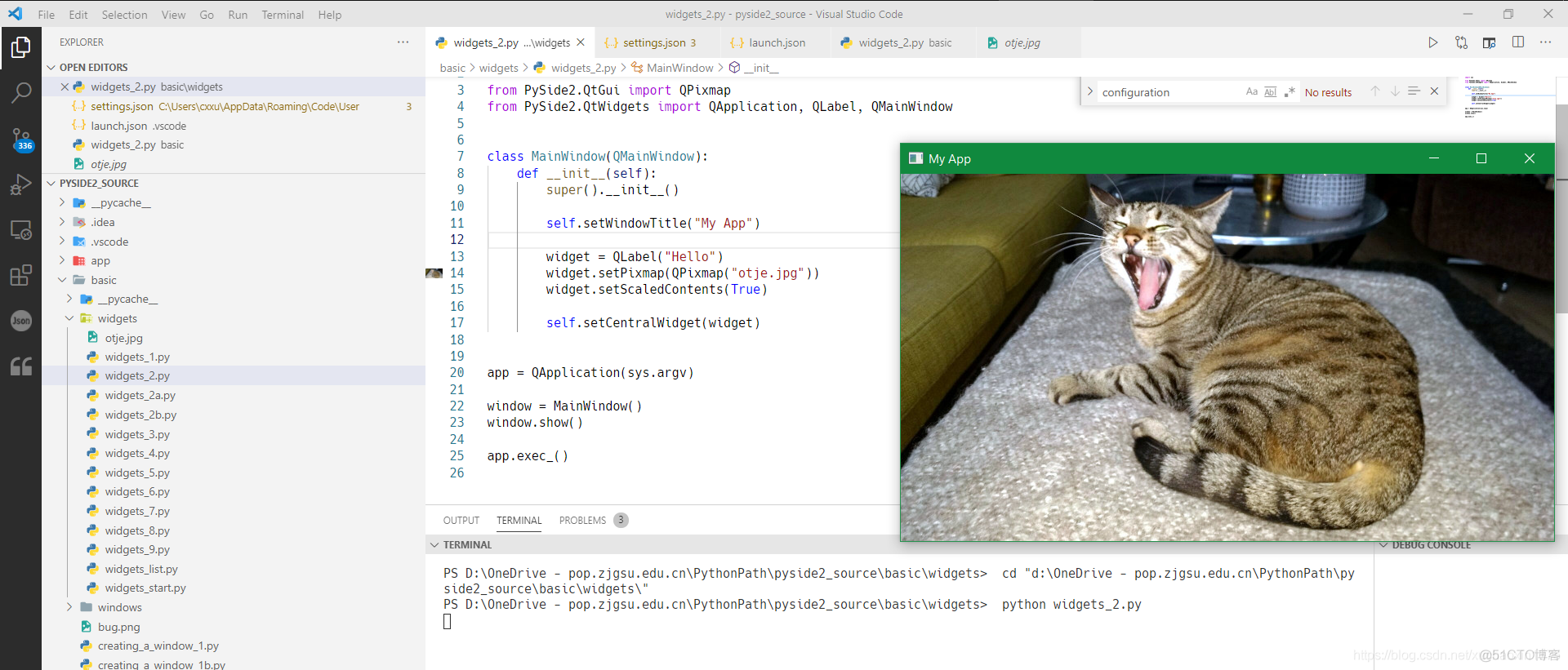Expand the top-level __pycache__ folder
Viewport: 1568px width, 670px height.
(x=62, y=202)
